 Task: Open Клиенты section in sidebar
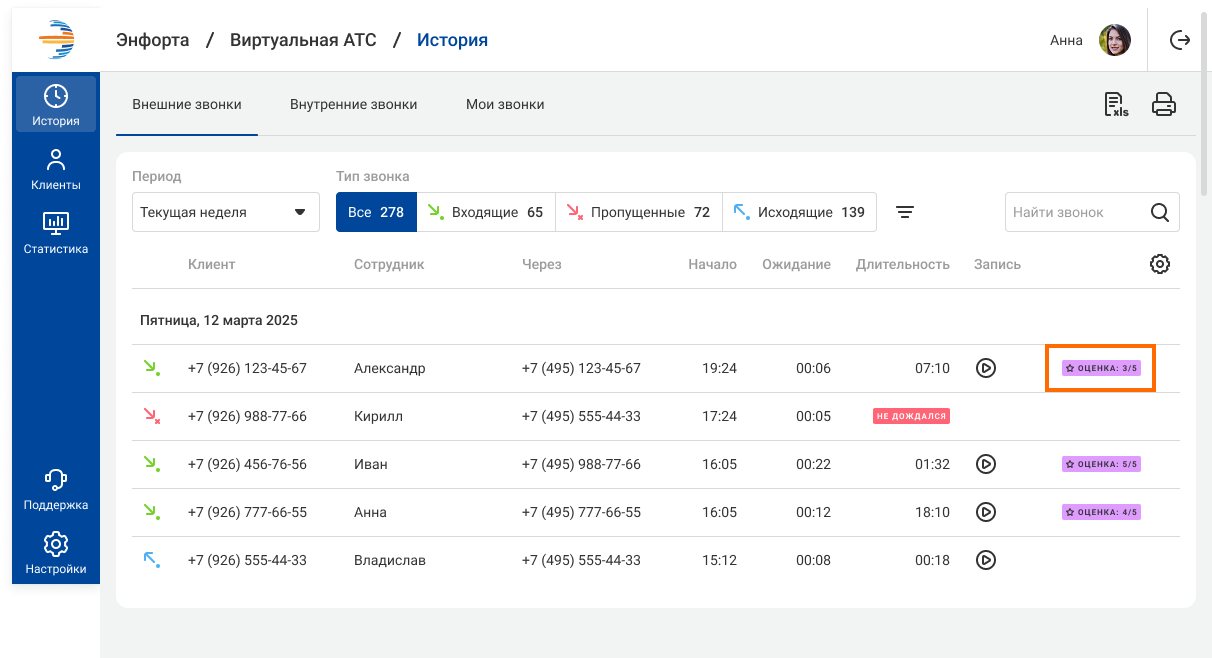(56, 169)
